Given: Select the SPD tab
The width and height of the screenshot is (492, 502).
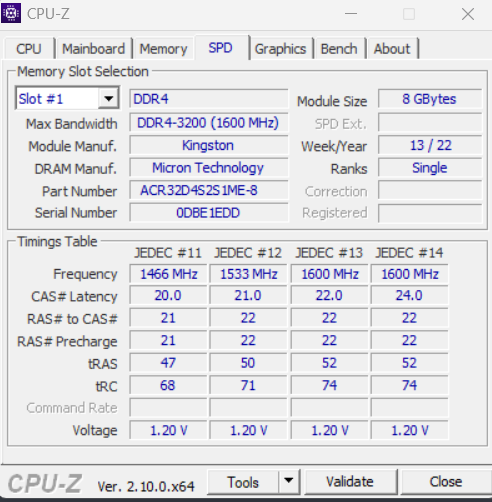Looking at the screenshot, I should (221, 48).
